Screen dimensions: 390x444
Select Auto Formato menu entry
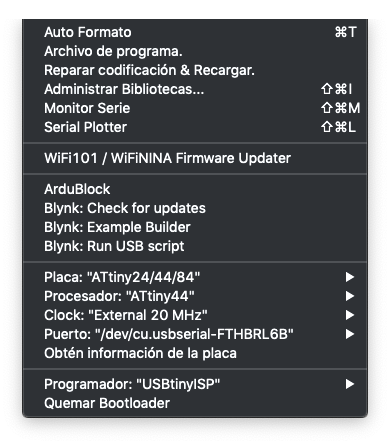coord(195,32)
